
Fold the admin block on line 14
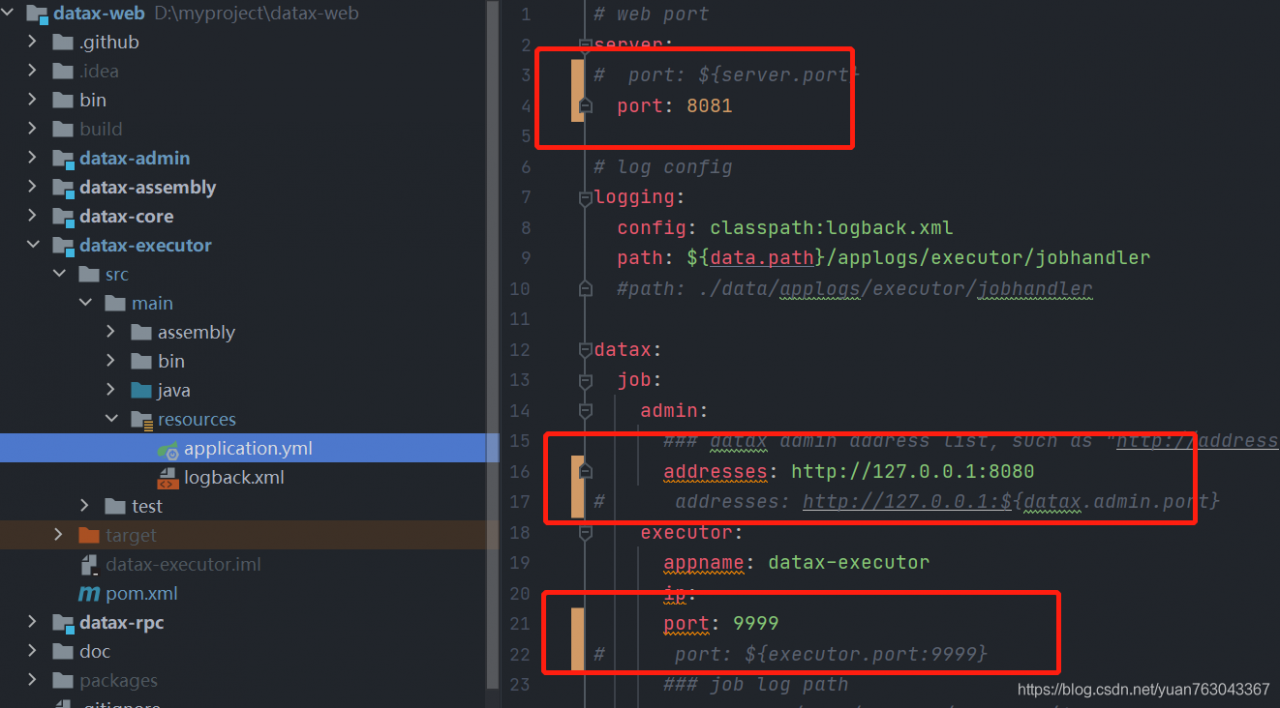tap(585, 411)
